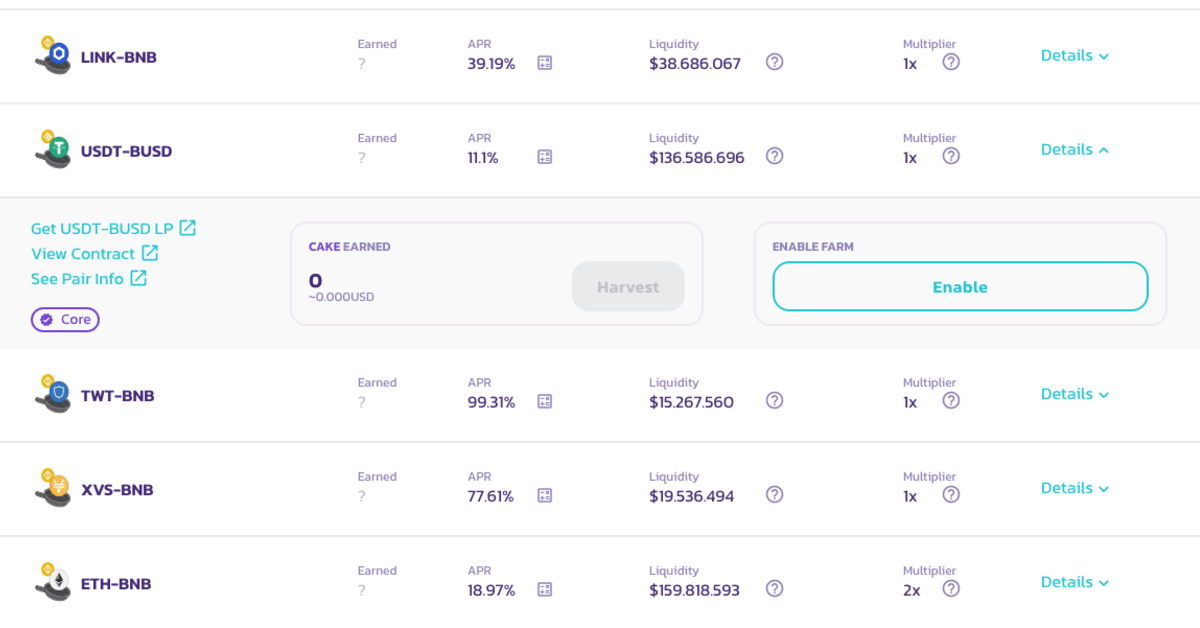Select the XVS-BNB farm name
Image resolution: width=1200 pixels, height=628 pixels.
pos(117,489)
